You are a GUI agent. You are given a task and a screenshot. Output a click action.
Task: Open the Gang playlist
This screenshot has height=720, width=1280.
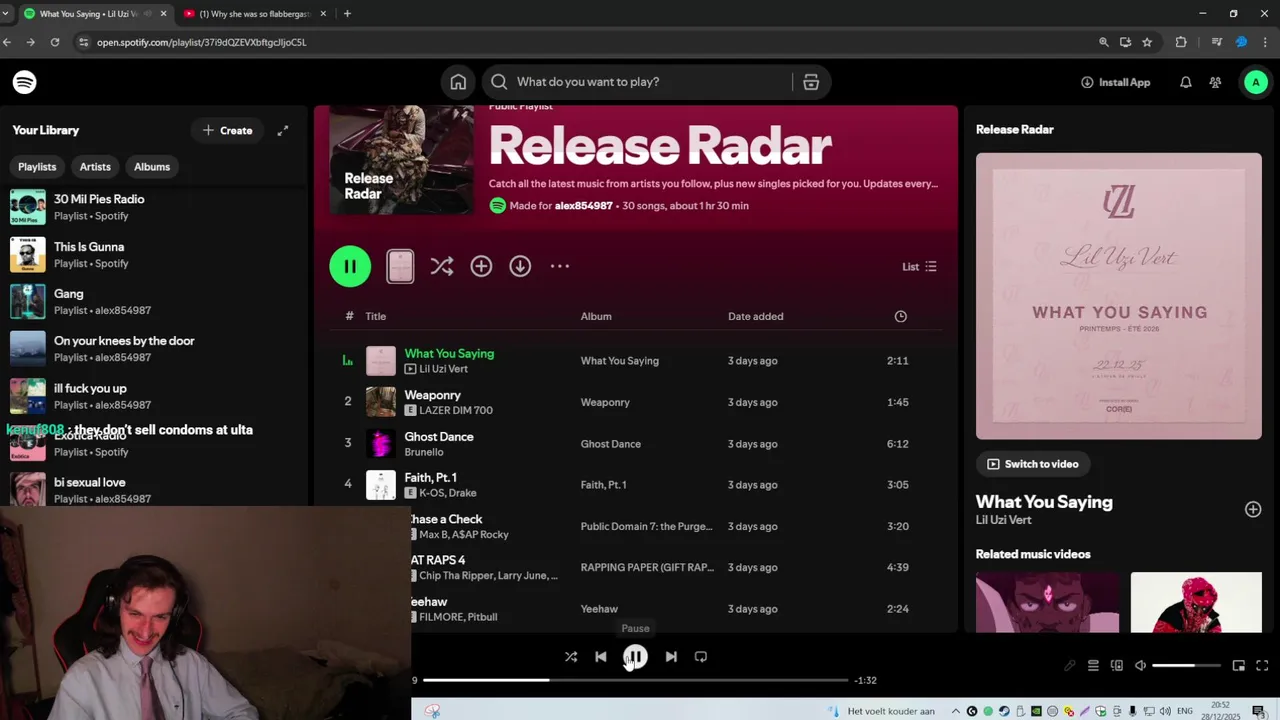coord(155,301)
